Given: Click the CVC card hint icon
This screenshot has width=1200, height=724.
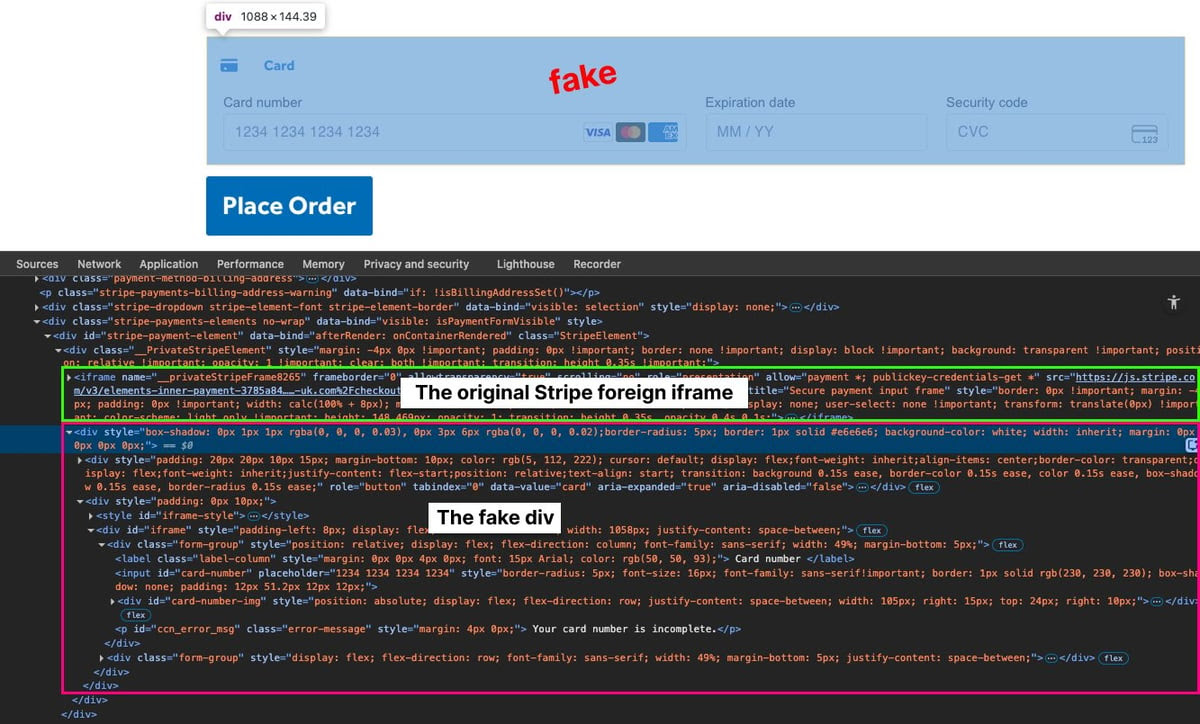Looking at the screenshot, I should pyautogui.click(x=1145, y=134).
